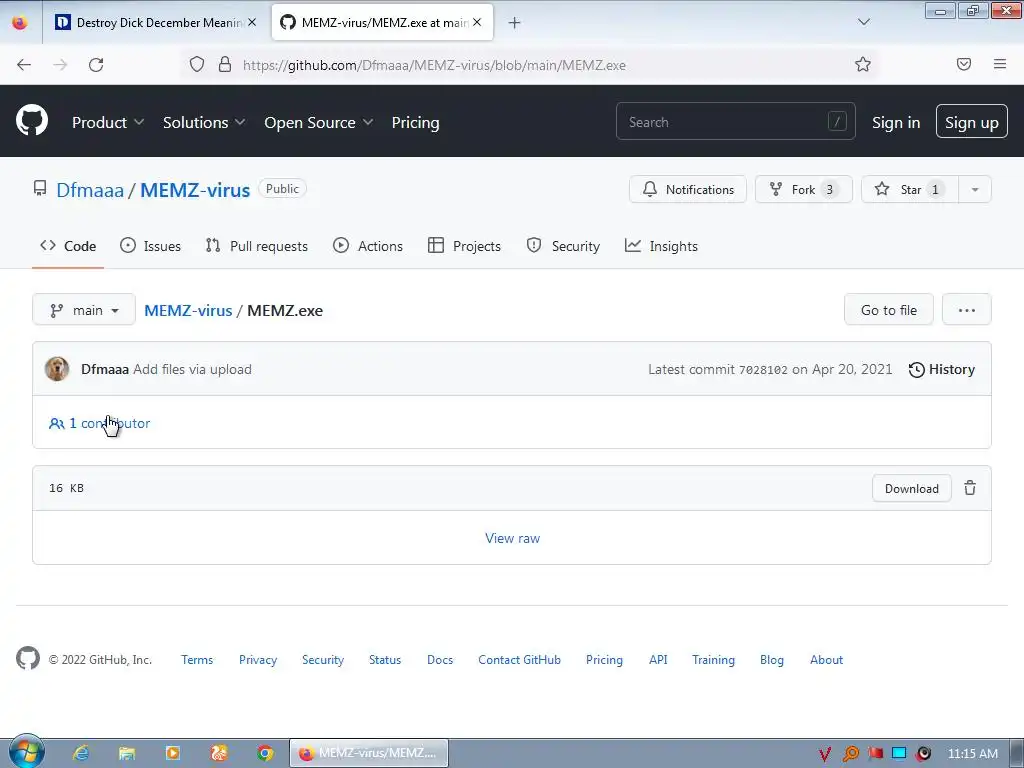Expand the Solutions menu
The width and height of the screenshot is (1024, 768).
click(x=204, y=123)
